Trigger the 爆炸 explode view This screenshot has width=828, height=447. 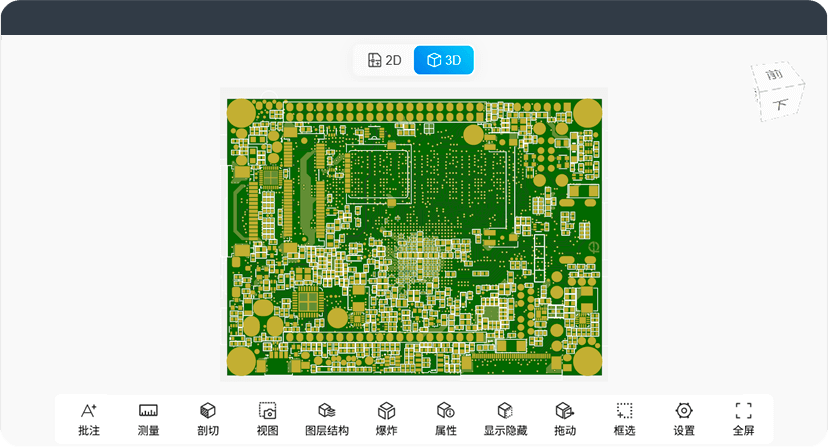coord(386,418)
